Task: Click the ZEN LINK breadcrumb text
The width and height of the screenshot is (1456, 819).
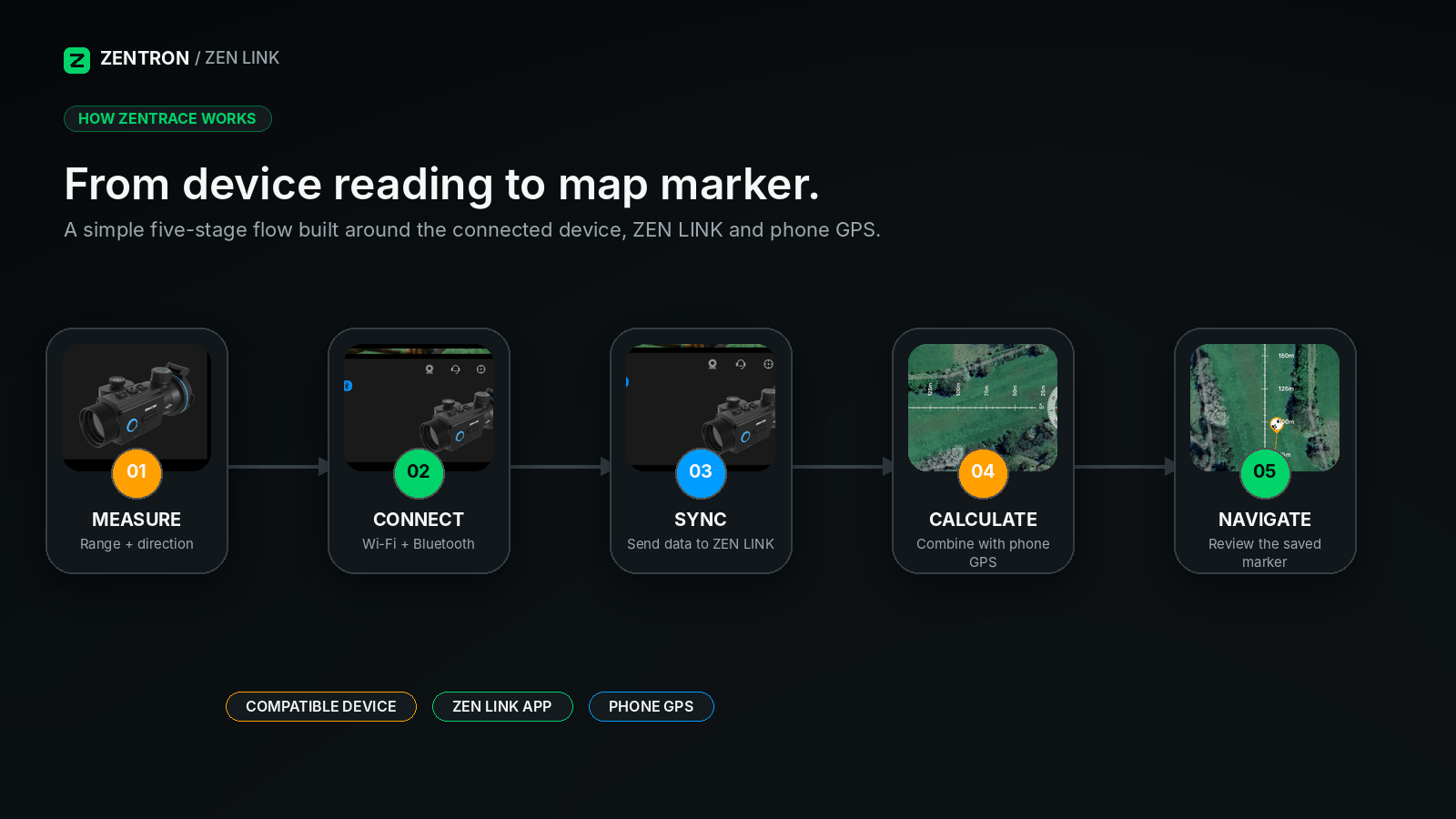Action: (242, 58)
